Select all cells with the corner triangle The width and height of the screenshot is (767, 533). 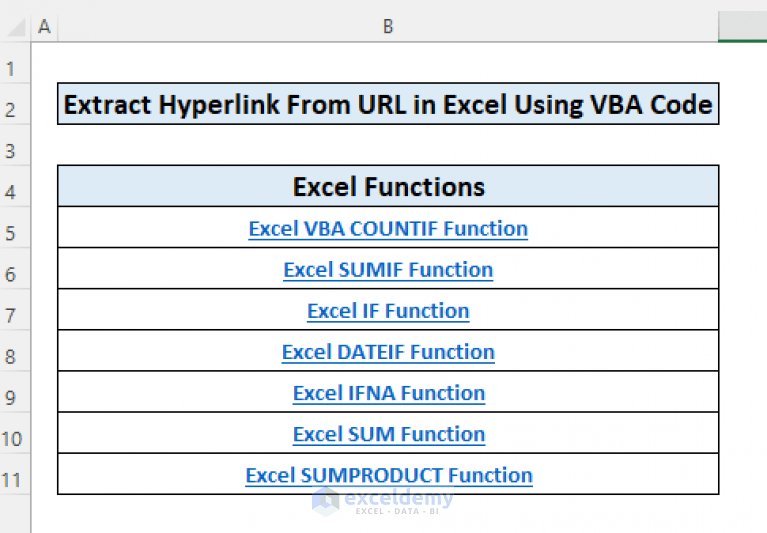pyautogui.click(x=16, y=27)
